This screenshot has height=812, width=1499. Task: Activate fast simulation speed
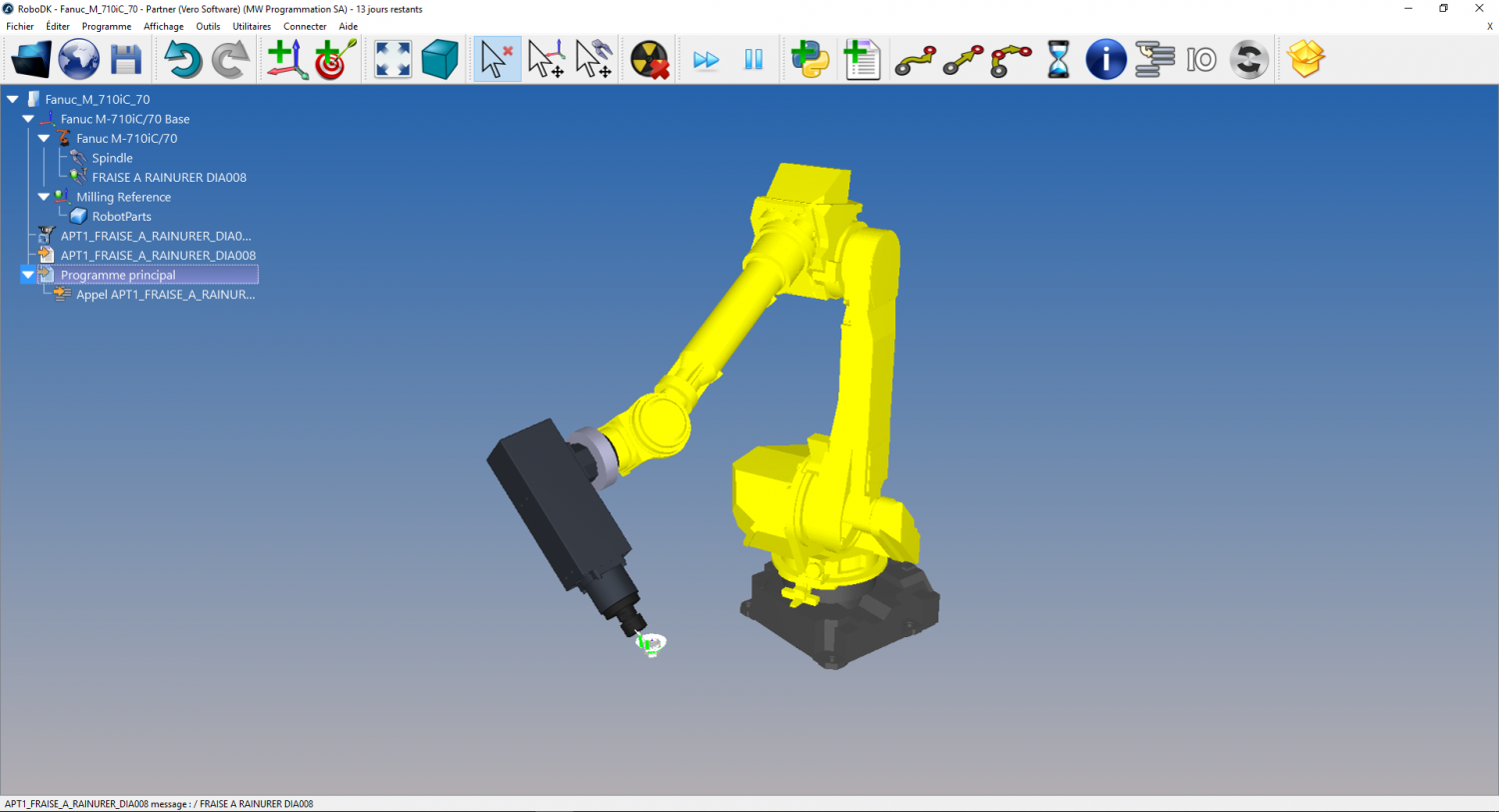click(x=707, y=61)
